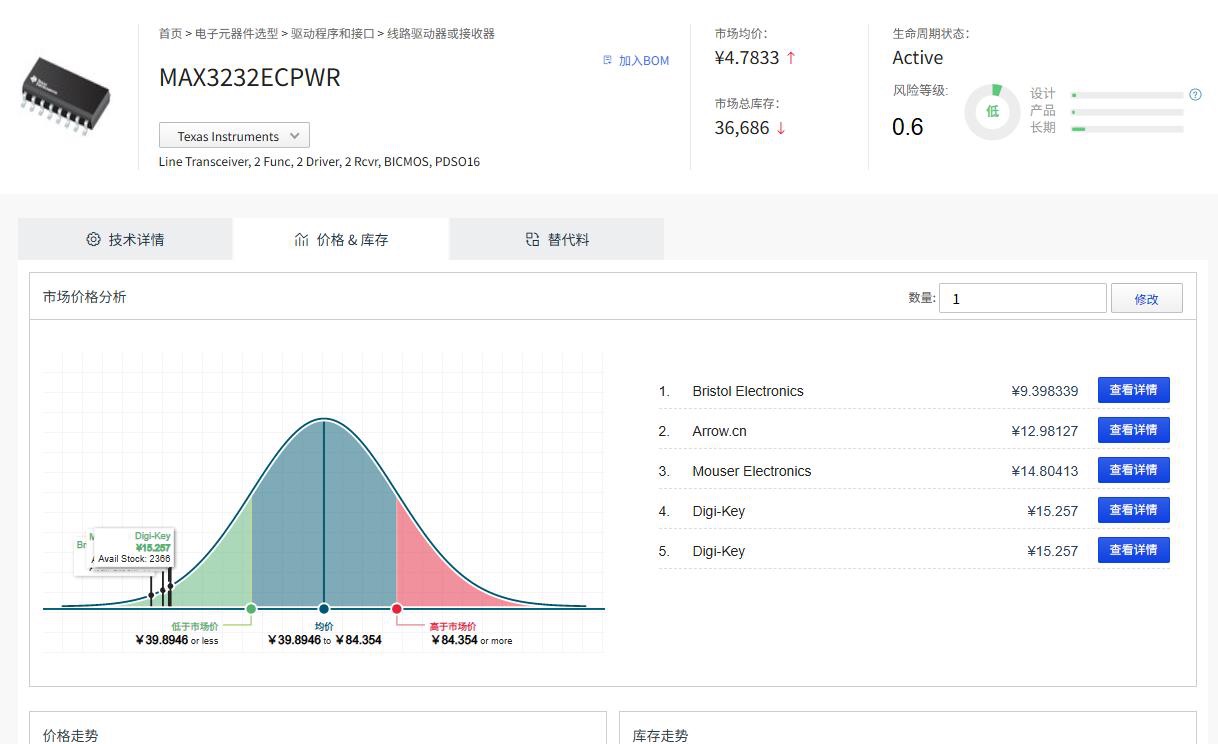1218x744 pixels.
Task: Click the gear icon on 技术详情 tab
Action: [x=93, y=239]
